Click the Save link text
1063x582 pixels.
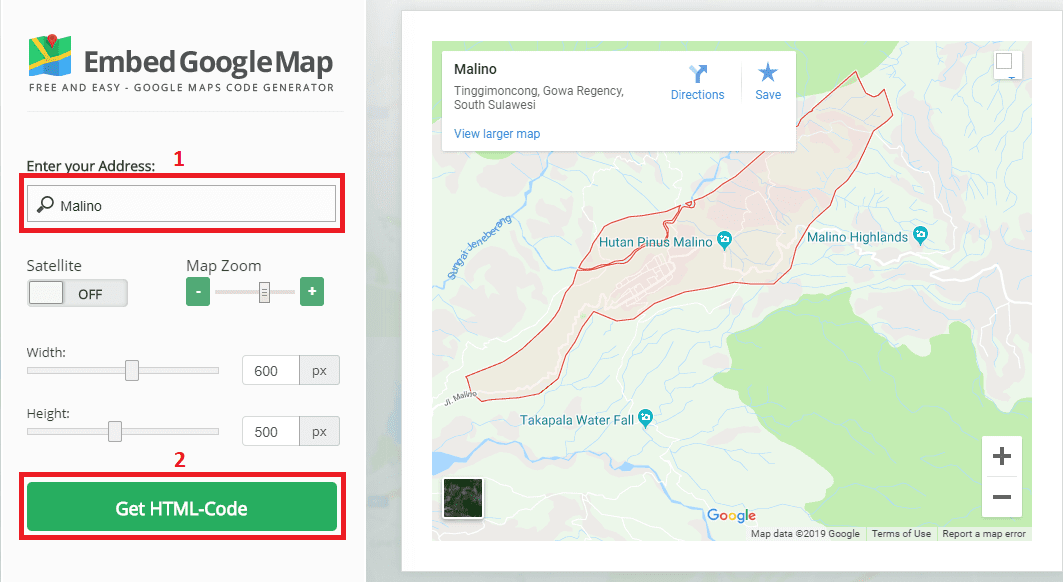(768, 95)
